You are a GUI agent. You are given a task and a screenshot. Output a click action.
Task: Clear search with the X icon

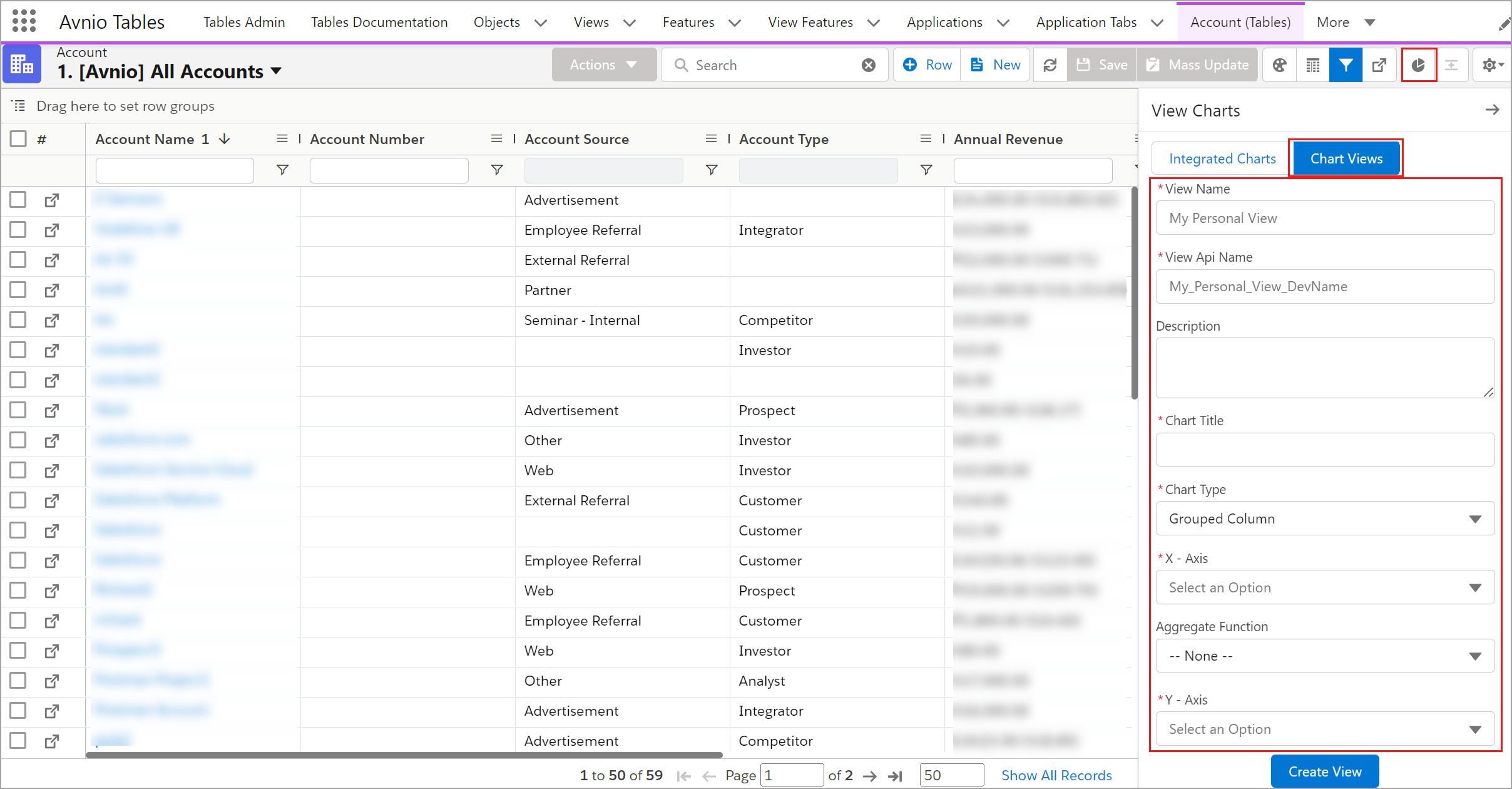click(x=868, y=65)
